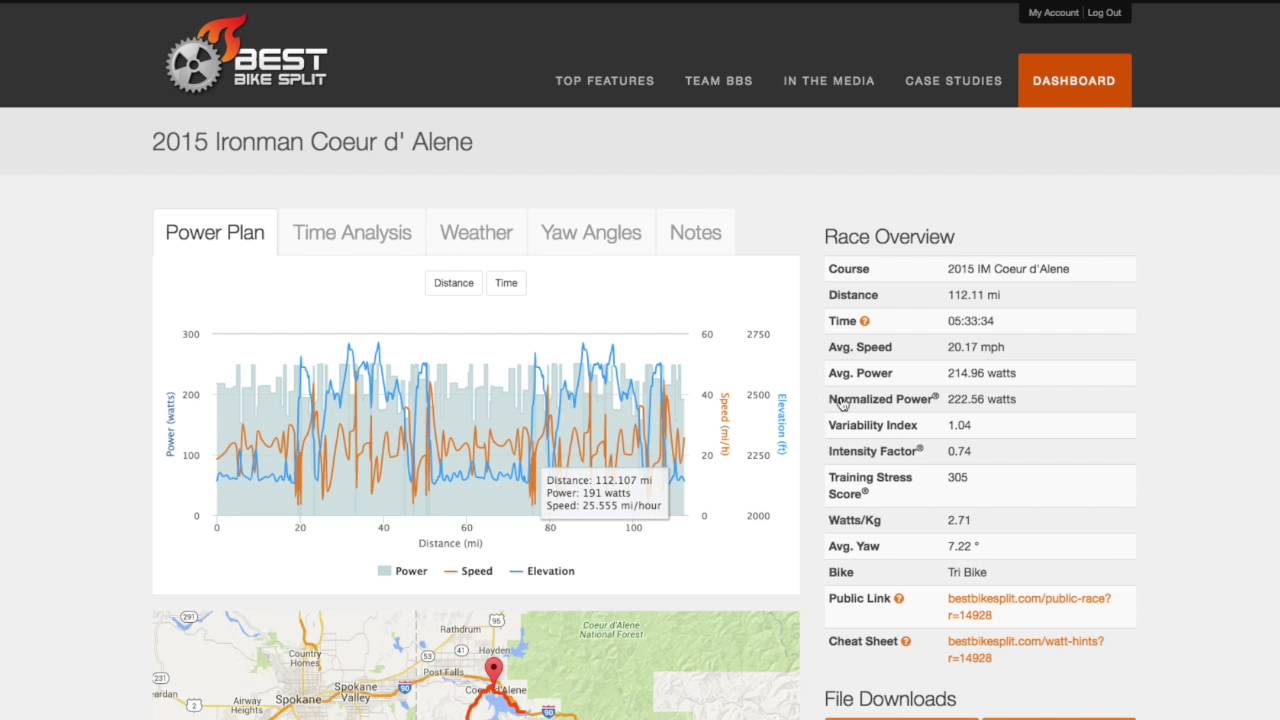
Task: Click the page title '2015 Ironman Coeur d' Alene'
Action: 312,142
